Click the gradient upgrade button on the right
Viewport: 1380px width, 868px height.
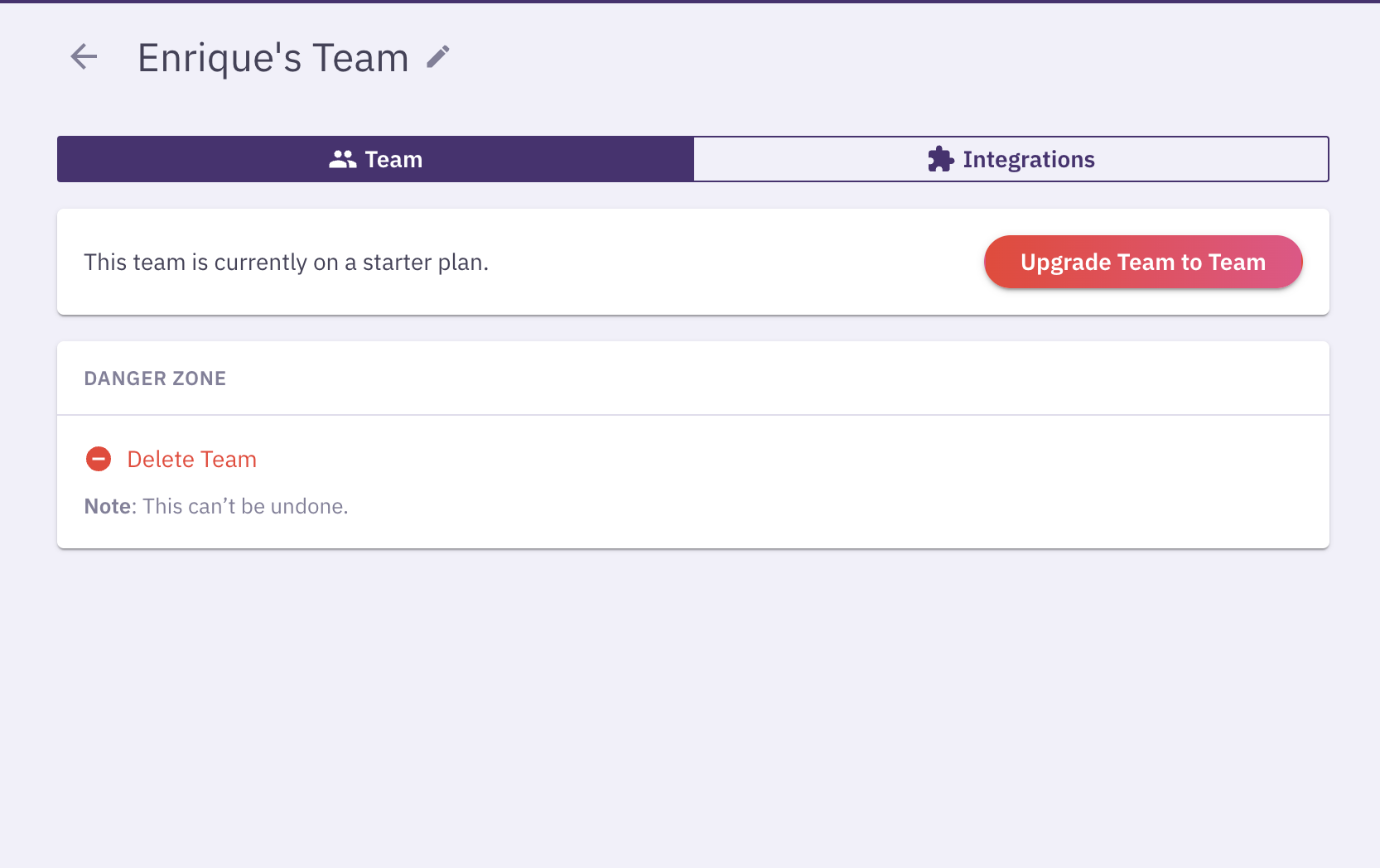(x=1143, y=262)
